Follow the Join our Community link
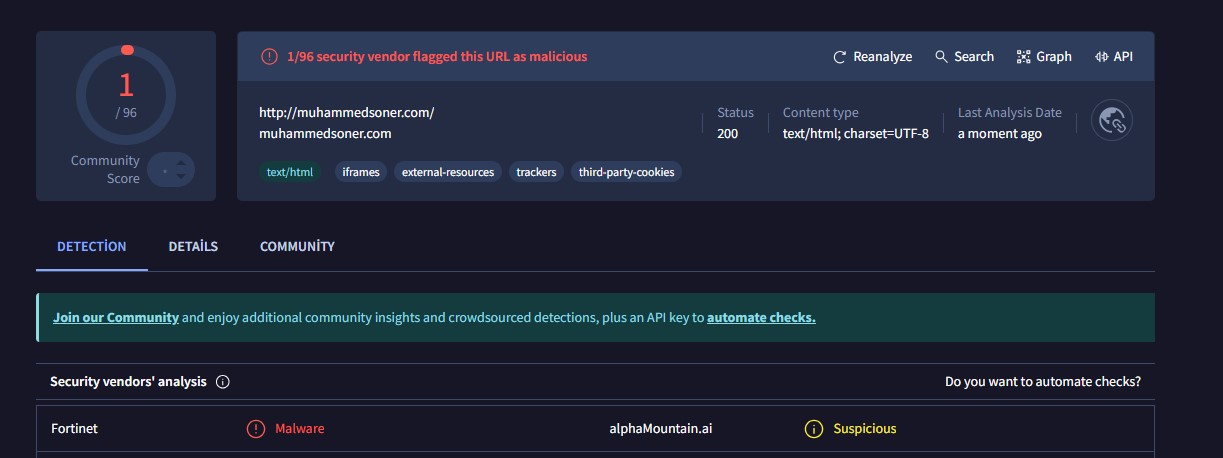The height and width of the screenshot is (458, 1223). pos(116,318)
